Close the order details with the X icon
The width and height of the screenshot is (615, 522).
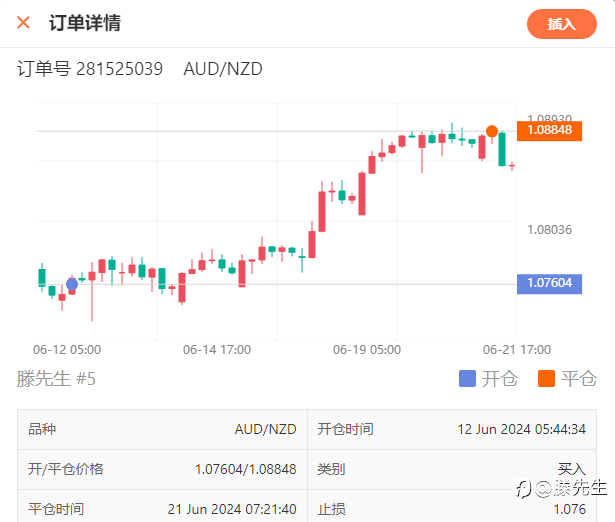24,23
